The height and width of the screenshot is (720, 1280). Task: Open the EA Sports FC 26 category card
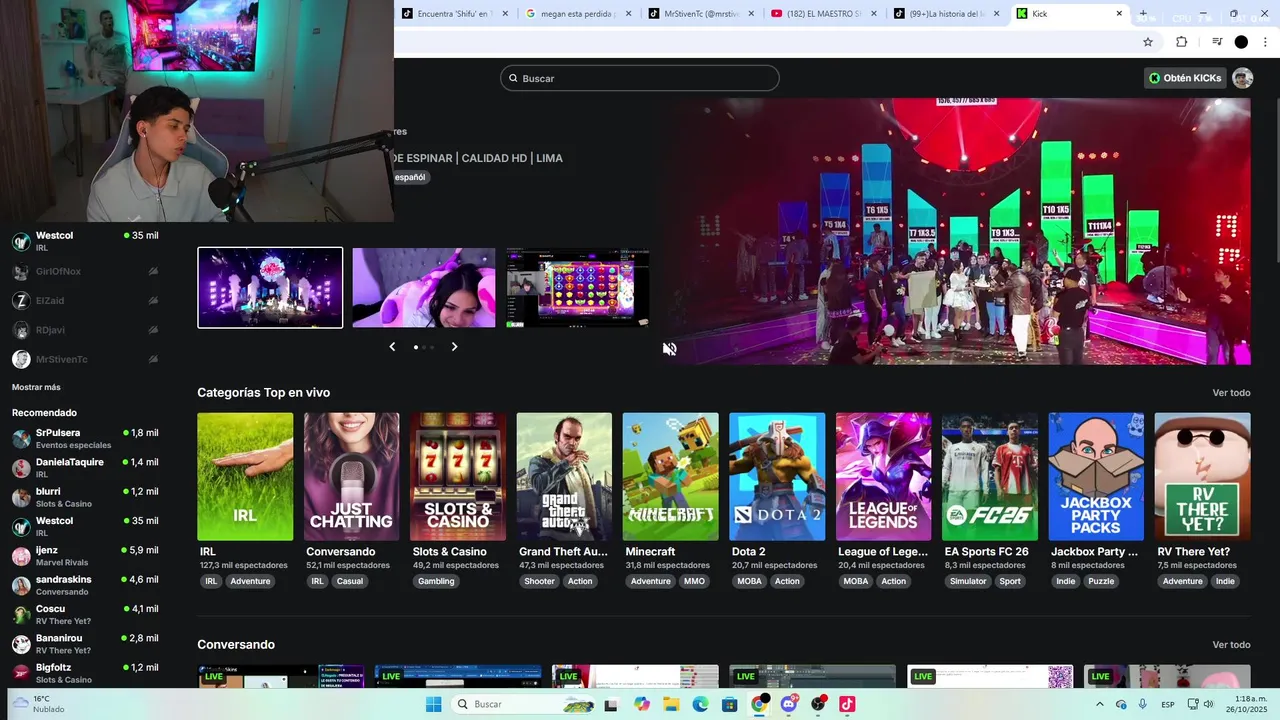coord(990,477)
